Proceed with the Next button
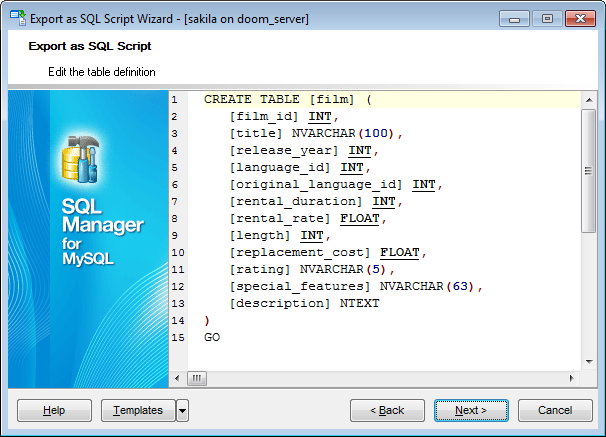The image size is (606, 437). pyautogui.click(x=471, y=410)
